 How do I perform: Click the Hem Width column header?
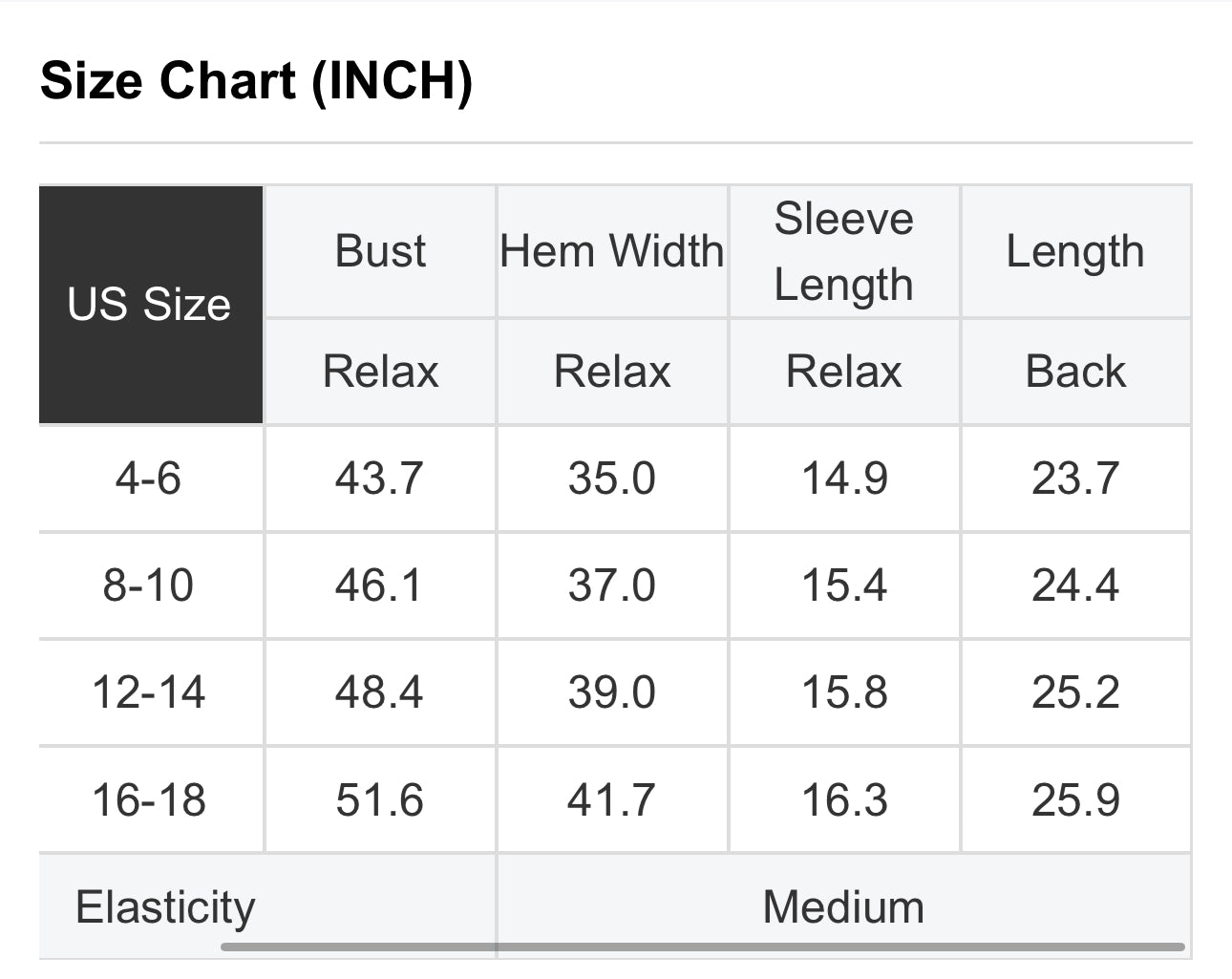[612, 251]
